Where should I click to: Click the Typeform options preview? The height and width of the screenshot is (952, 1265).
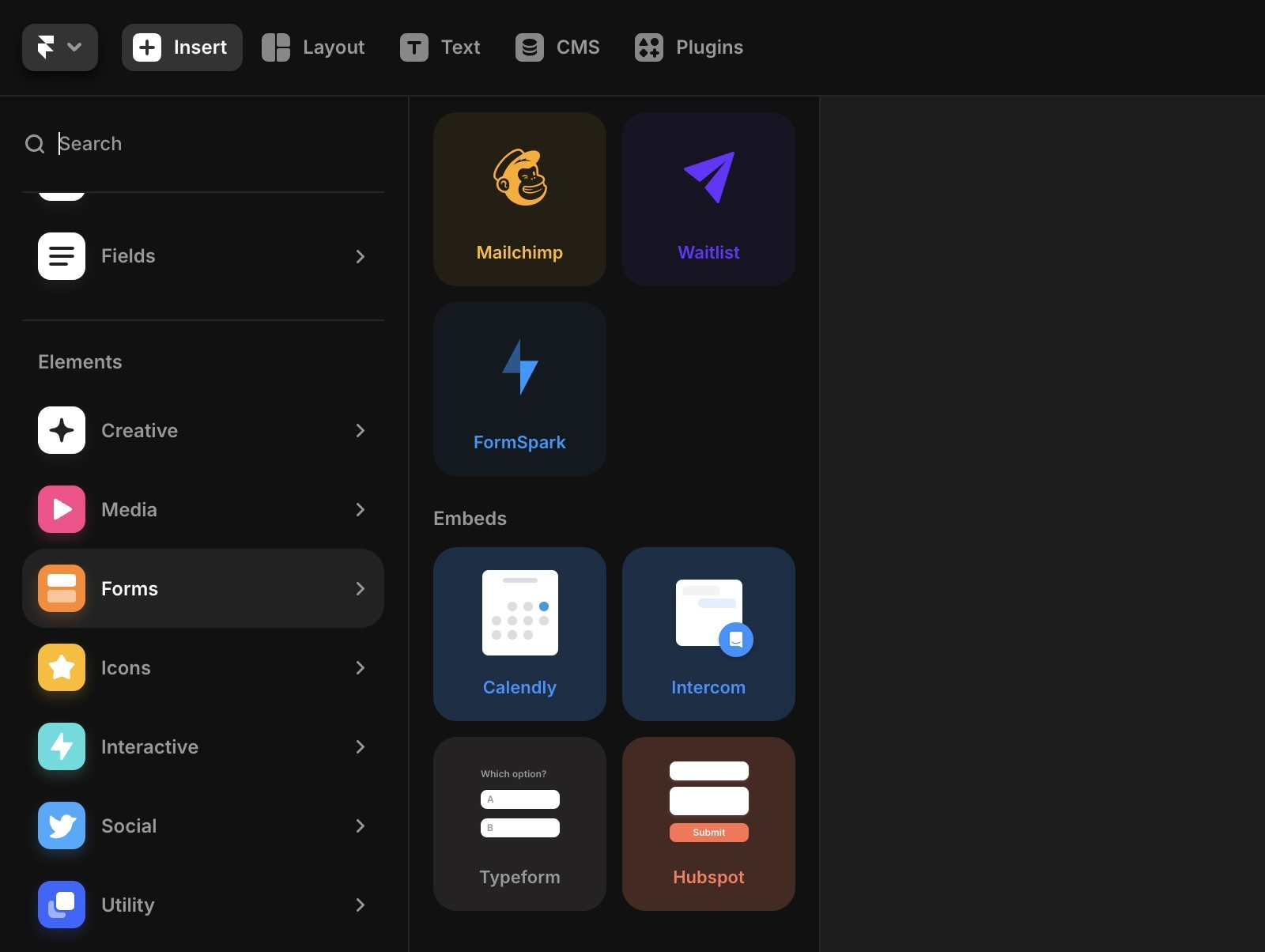pyautogui.click(x=520, y=803)
